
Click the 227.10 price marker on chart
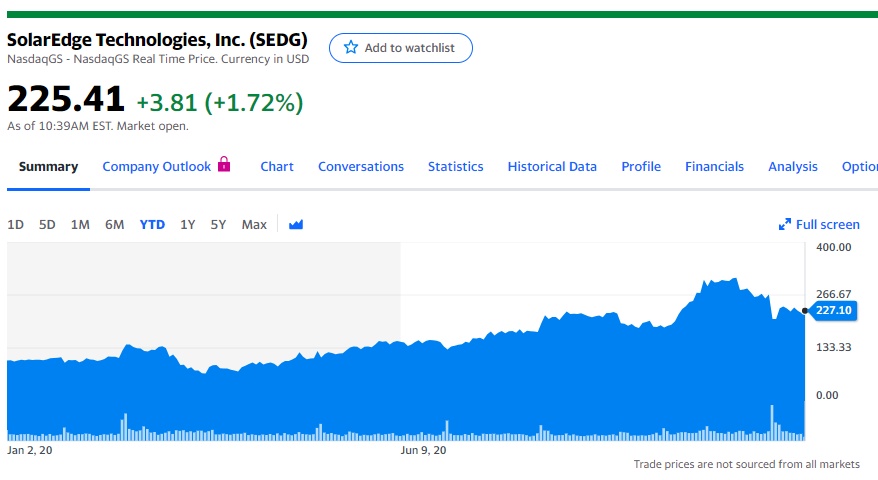833,310
